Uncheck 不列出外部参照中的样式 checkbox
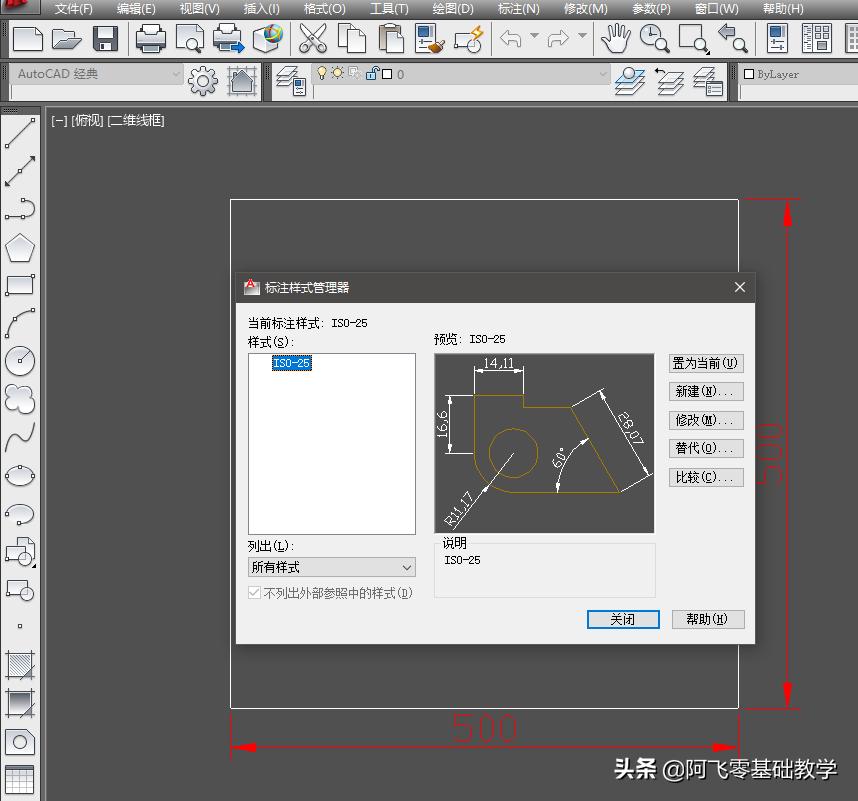 [254, 592]
